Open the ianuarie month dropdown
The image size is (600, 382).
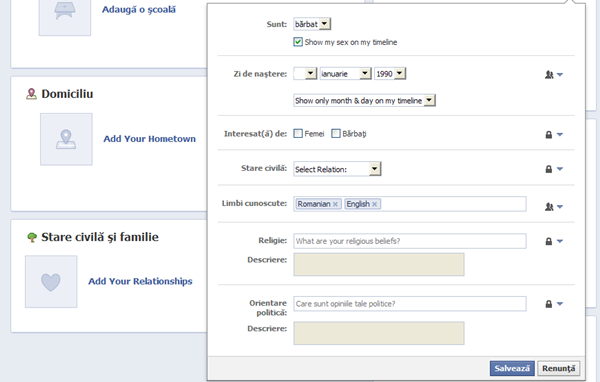(x=346, y=73)
